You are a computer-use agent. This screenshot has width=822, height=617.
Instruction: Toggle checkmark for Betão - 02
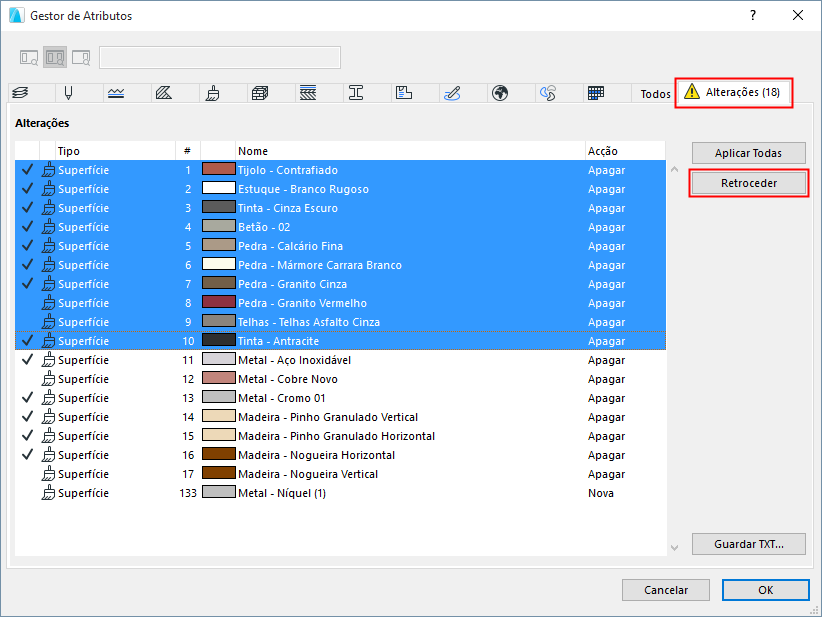pyautogui.click(x=27, y=226)
